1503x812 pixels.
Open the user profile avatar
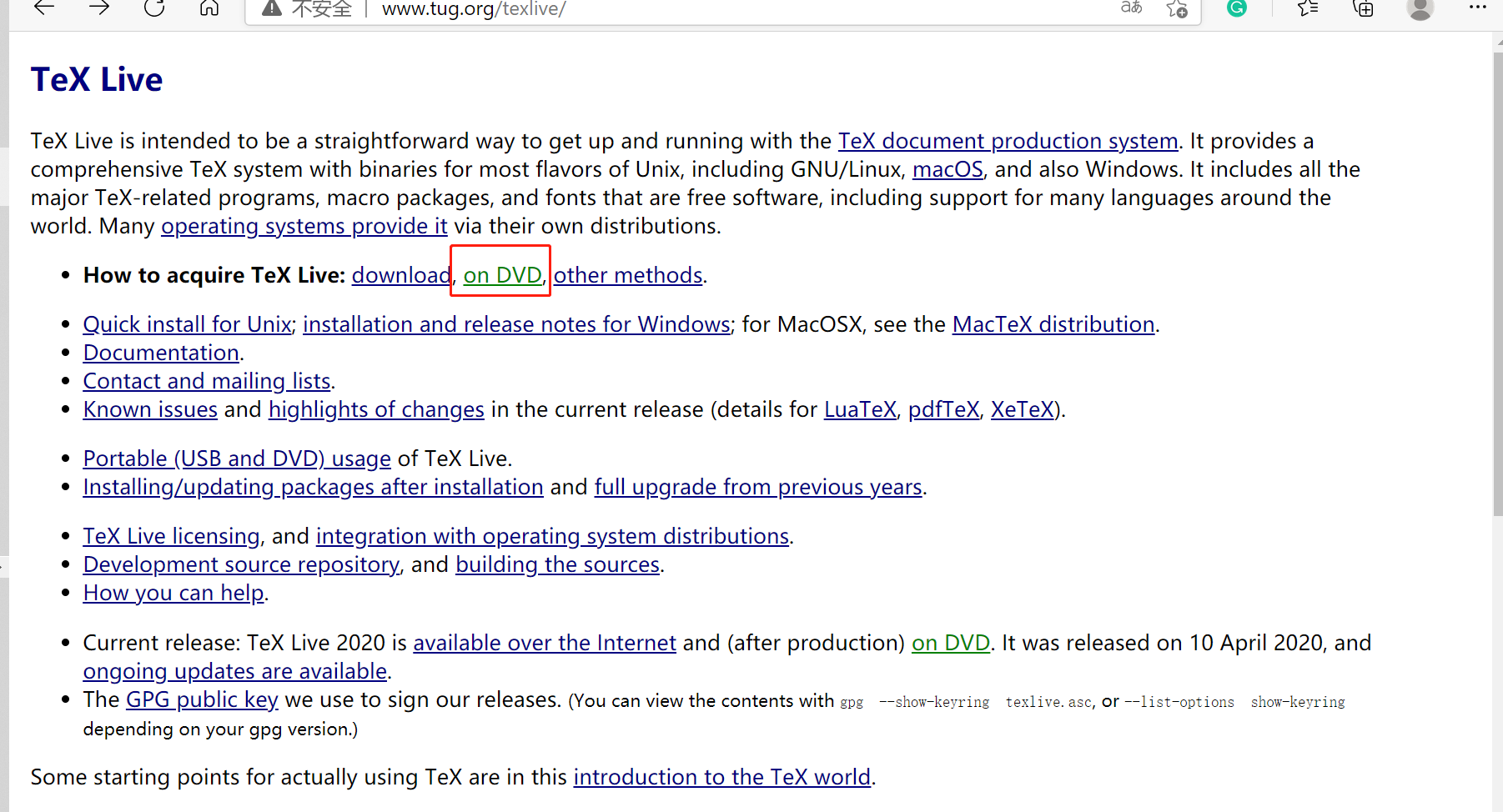coord(1420,8)
